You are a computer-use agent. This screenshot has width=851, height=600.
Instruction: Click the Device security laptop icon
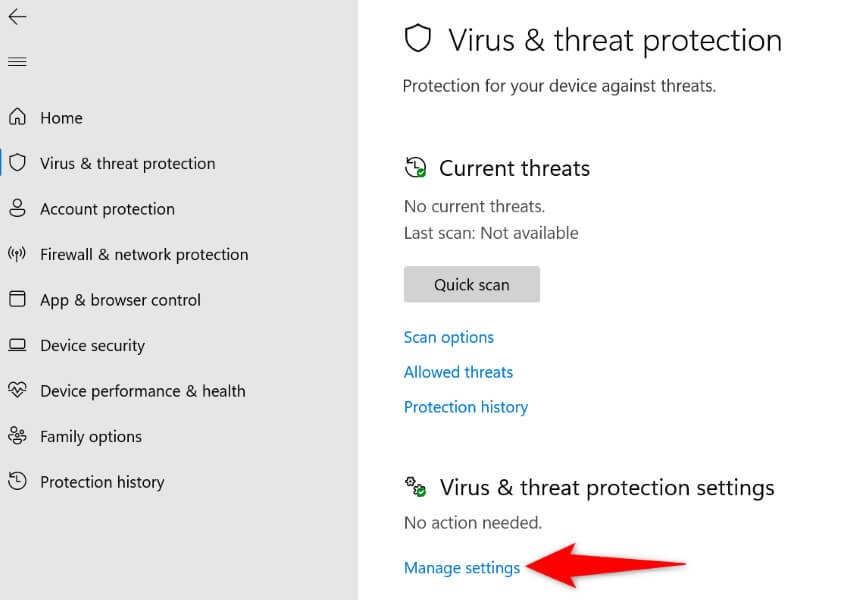(17, 345)
